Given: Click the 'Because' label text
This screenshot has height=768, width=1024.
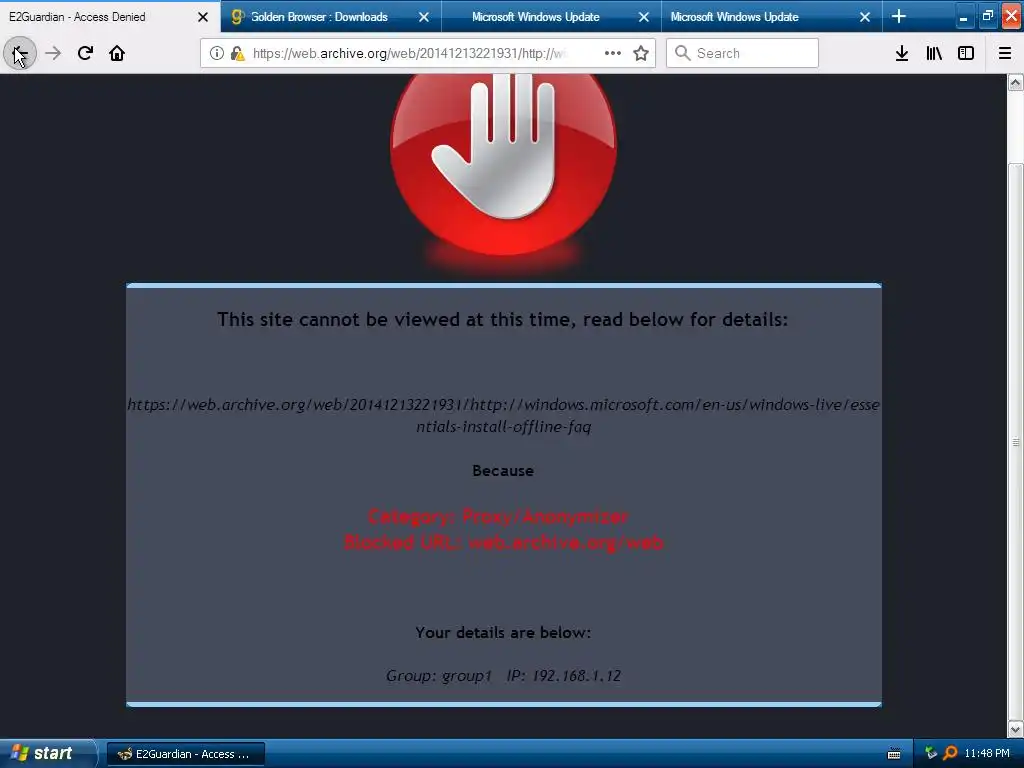Looking at the screenshot, I should click(x=503, y=471).
